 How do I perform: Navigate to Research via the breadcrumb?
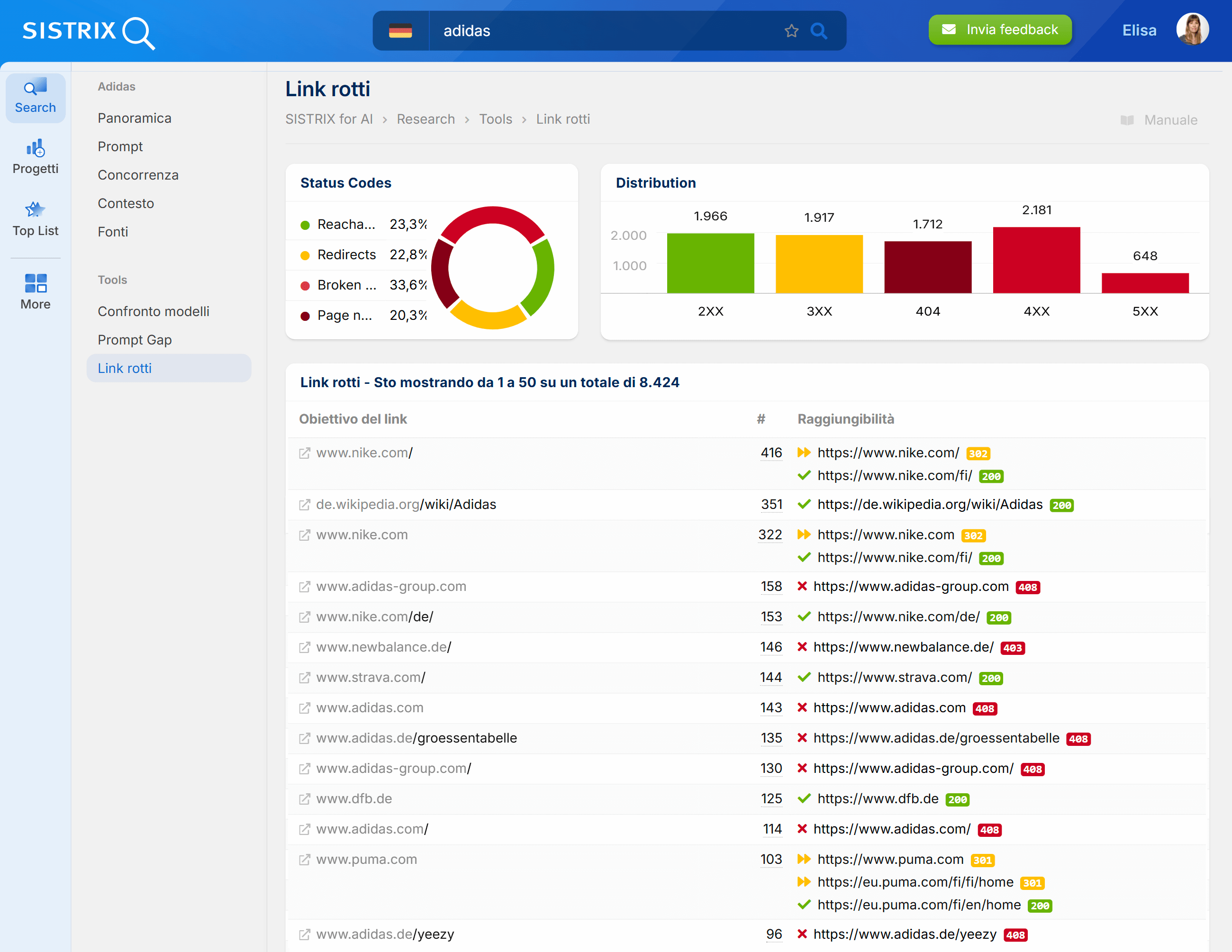pyautogui.click(x=426, y=119)
